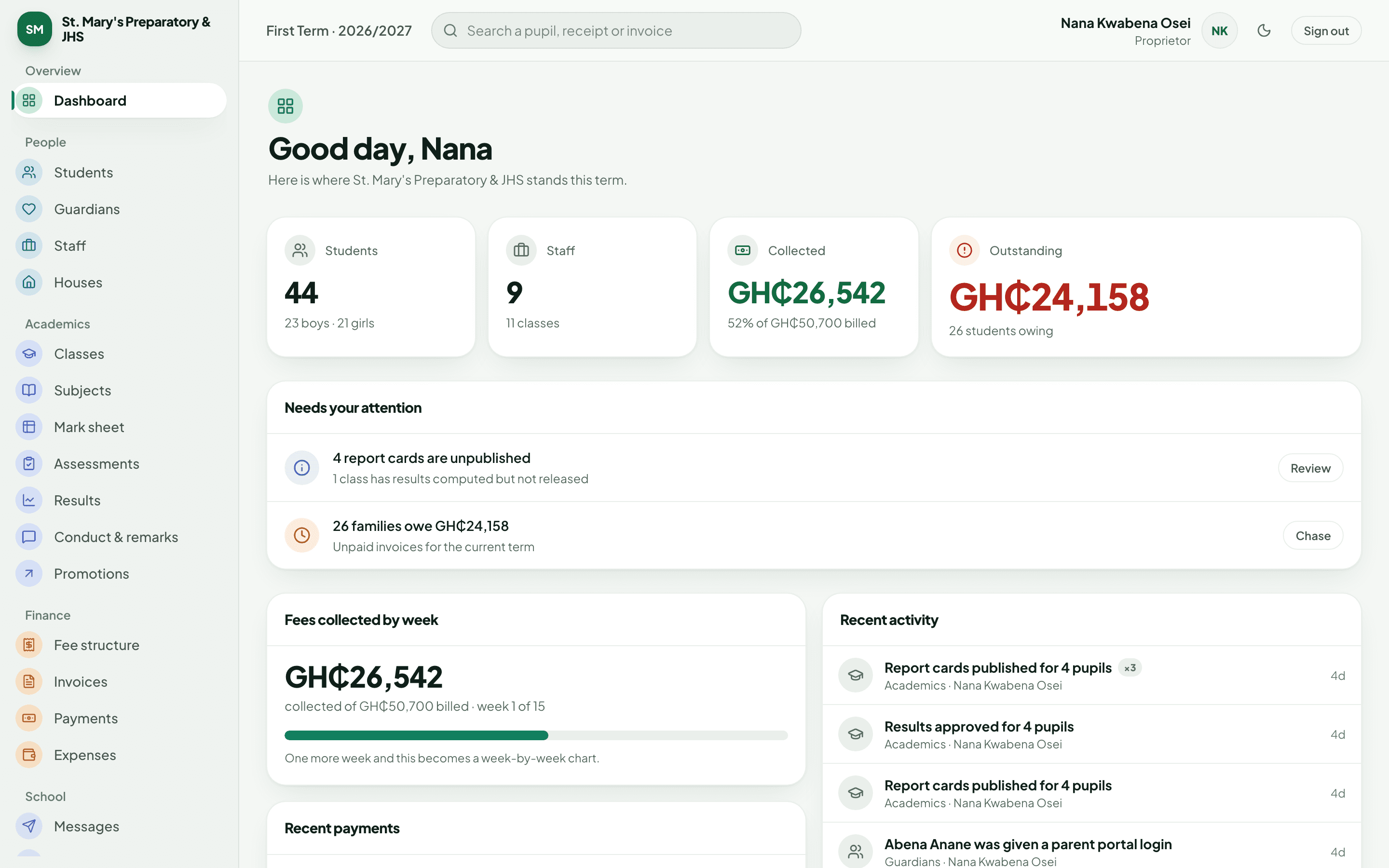Open the Mark sheet section
1389x868 pixels.
pos(120,427)
